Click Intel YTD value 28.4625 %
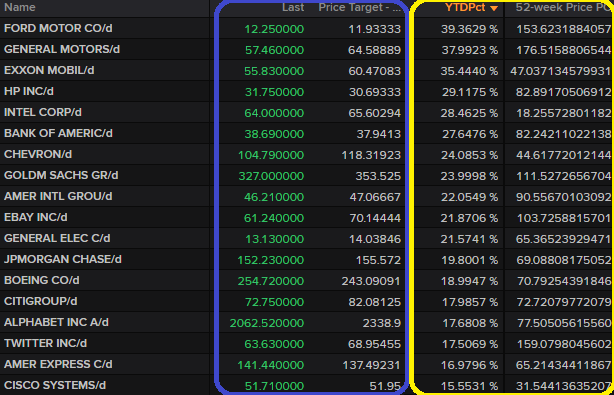The height and width of the screenshot is (395, 614). (x=470, y=113)
